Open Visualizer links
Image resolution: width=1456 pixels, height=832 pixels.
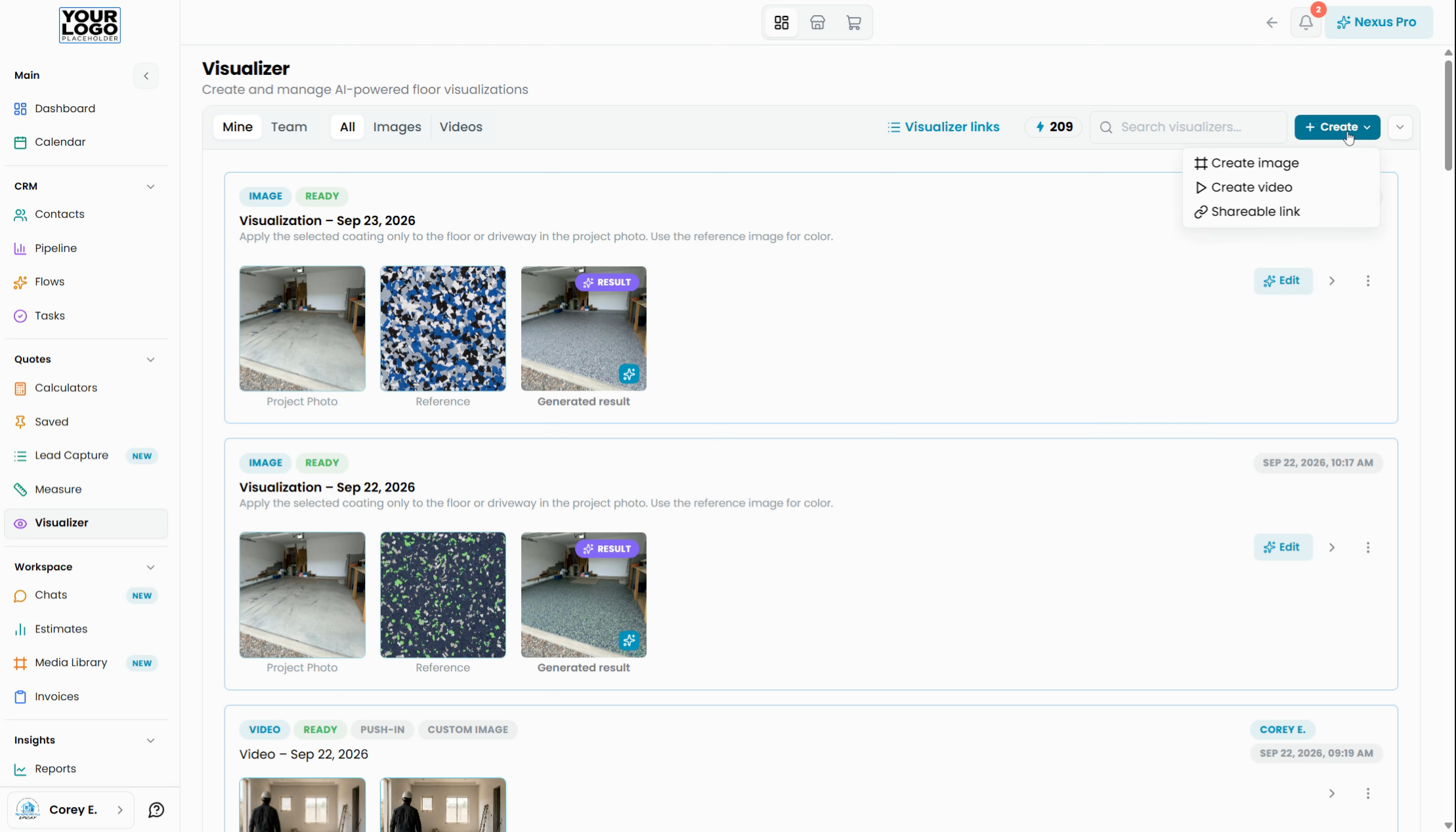click(943, 127)
